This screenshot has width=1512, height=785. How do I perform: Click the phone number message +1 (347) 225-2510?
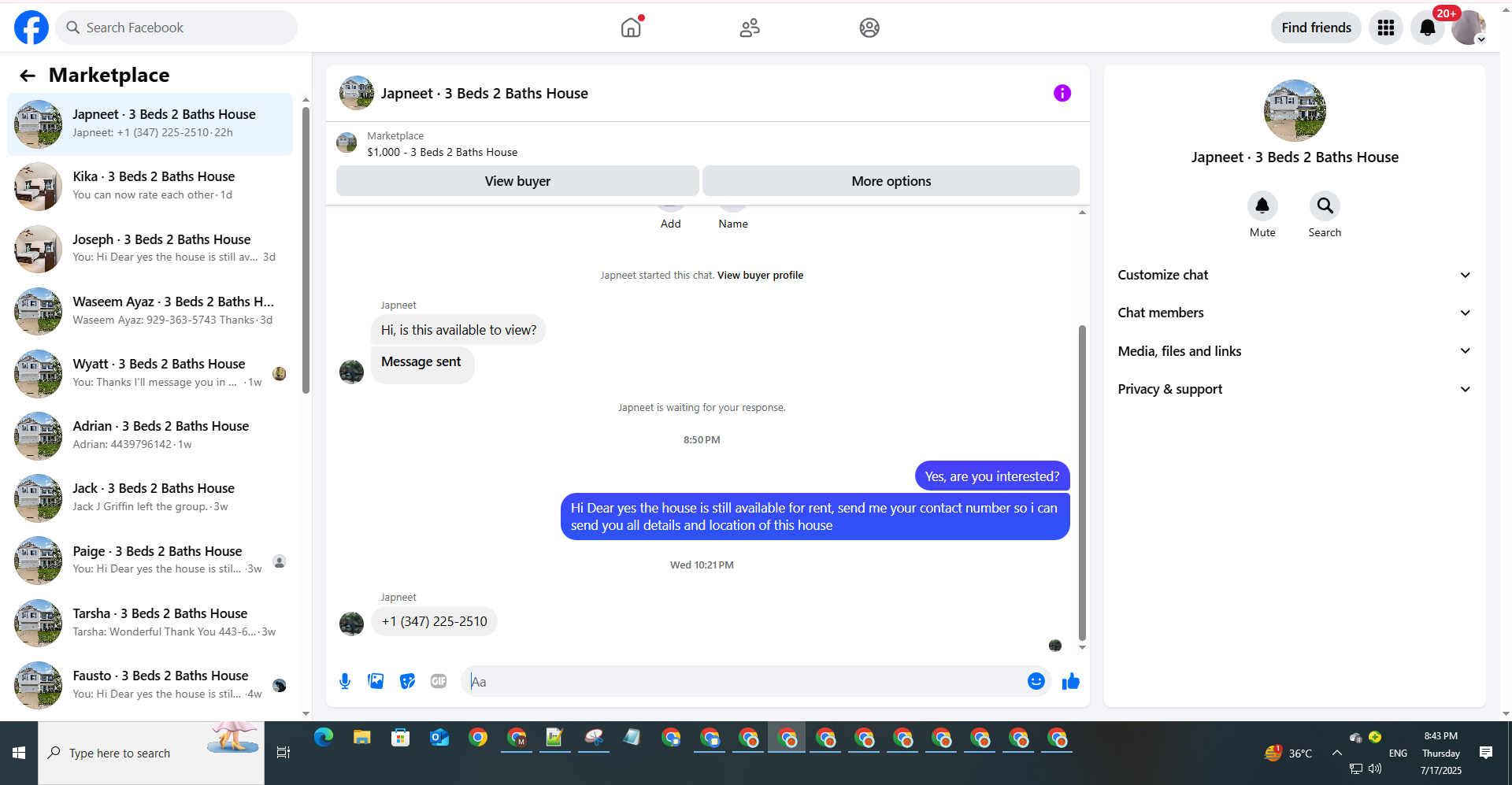(x=434, y=621)
